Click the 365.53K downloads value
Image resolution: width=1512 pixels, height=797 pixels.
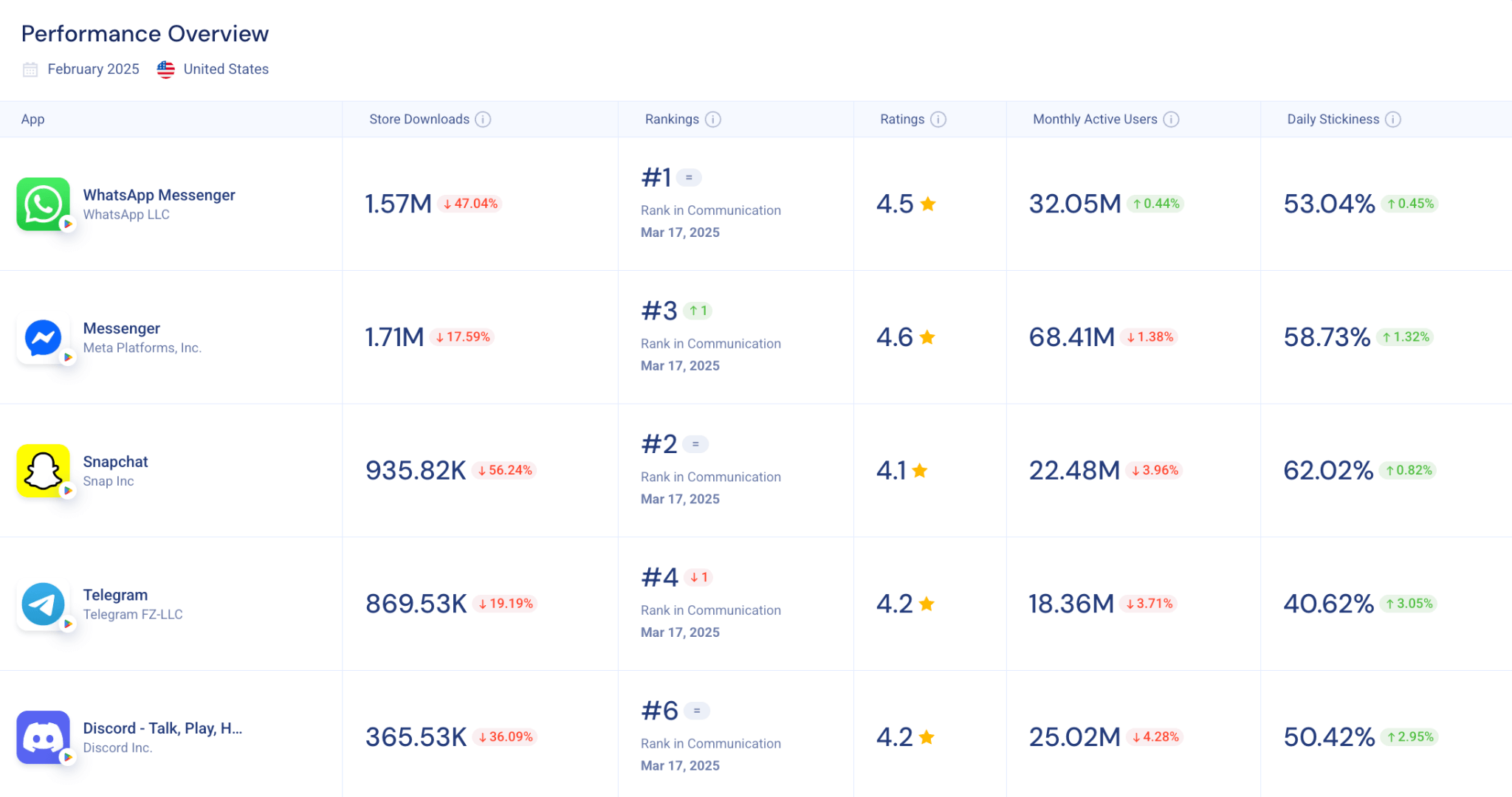pos(416,737)
